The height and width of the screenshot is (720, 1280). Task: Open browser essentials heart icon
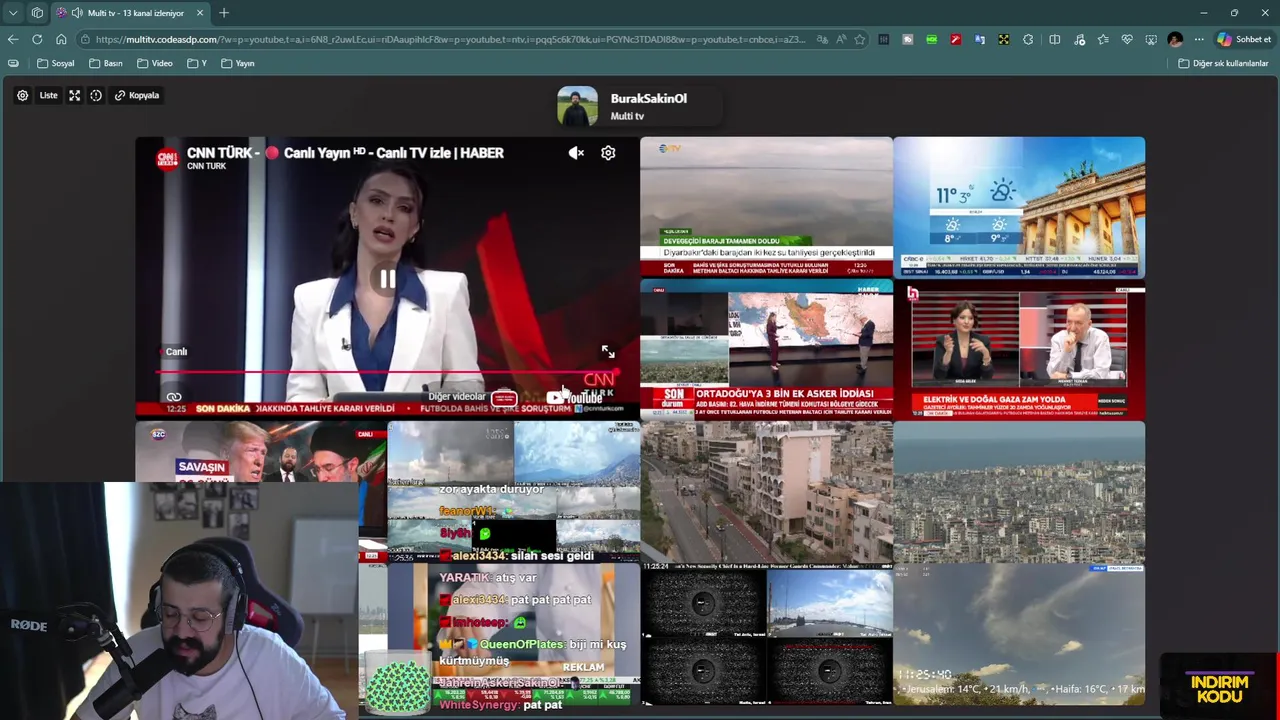[1127, 39]
